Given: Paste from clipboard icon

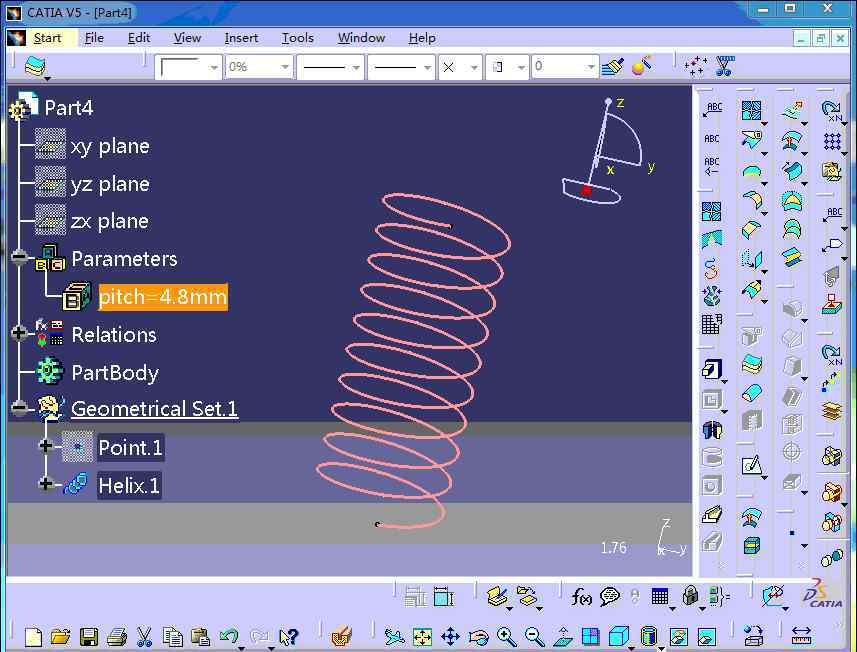Looking at the screenshot, I should click(x=201, y=637).
